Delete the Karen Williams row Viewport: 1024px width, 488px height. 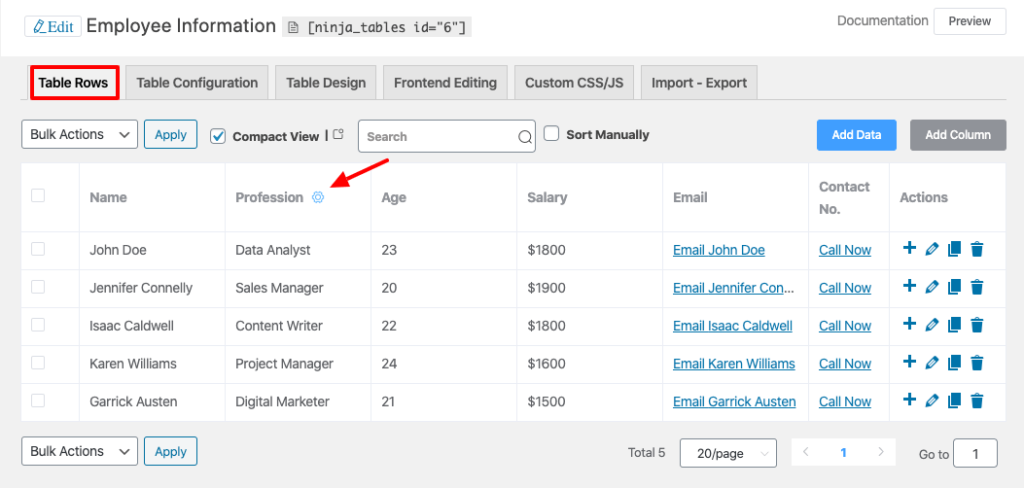(x=977, y=363)
